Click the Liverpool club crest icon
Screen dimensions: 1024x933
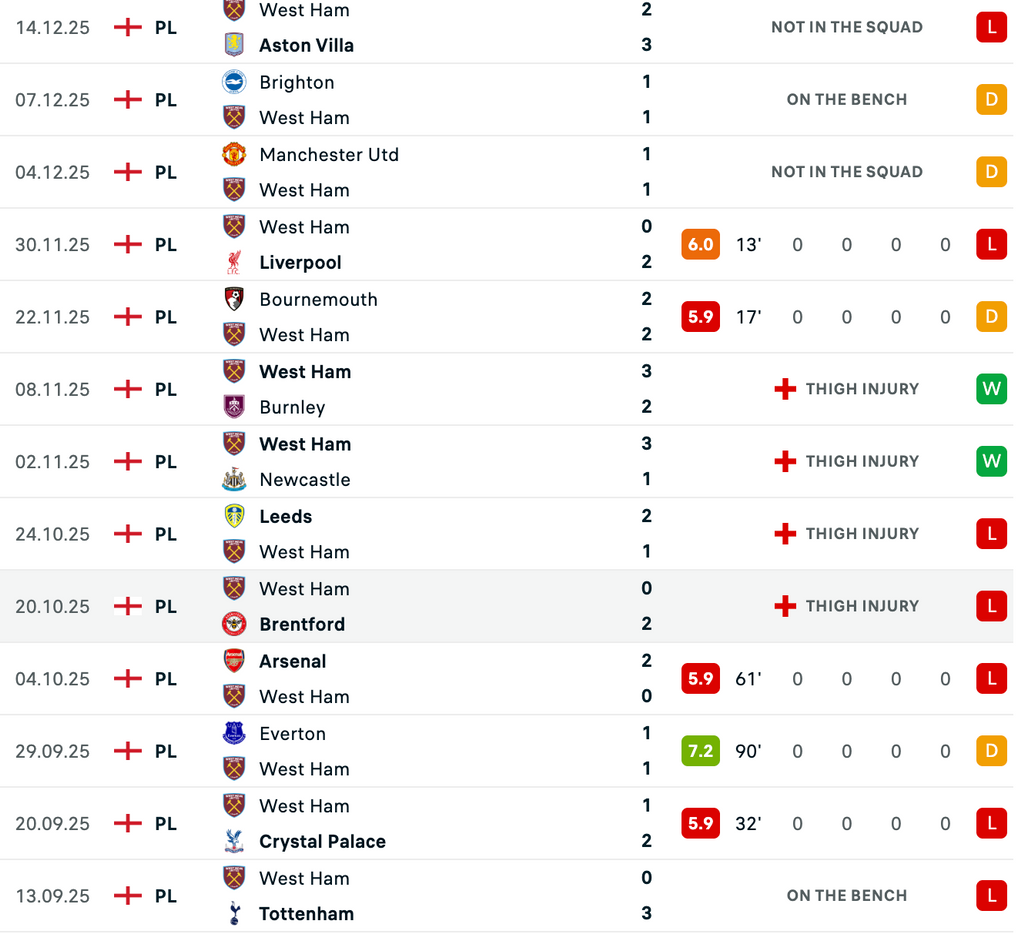tap(234, 263)
